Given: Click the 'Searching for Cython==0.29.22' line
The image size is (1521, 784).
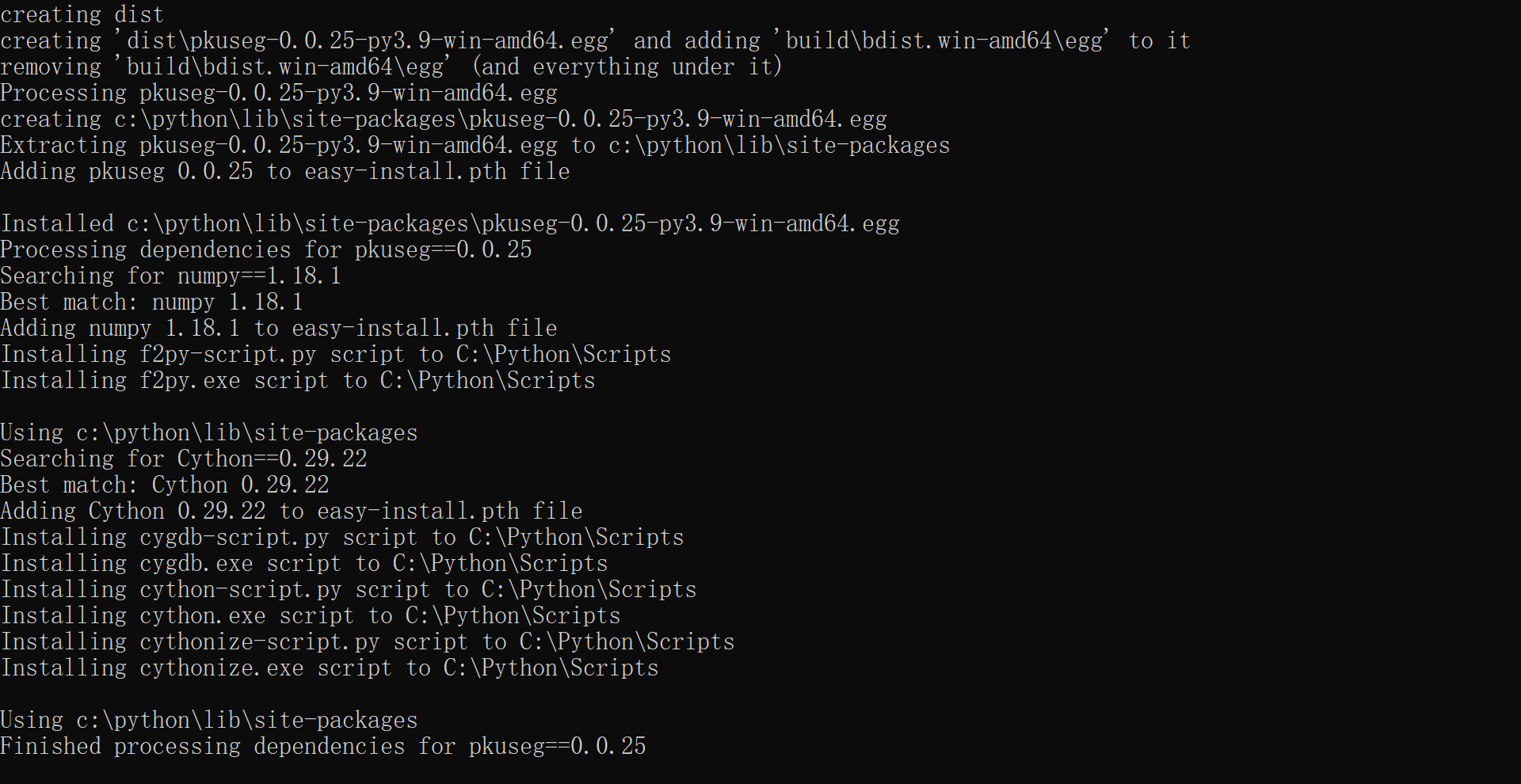Looking at the screenshot, I should [x=184, y=459].
